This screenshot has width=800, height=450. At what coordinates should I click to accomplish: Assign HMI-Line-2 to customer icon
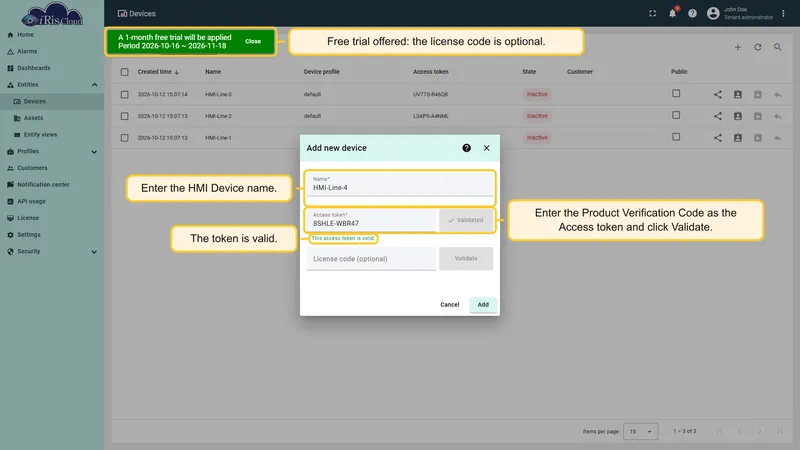click(x=738, y=116)
